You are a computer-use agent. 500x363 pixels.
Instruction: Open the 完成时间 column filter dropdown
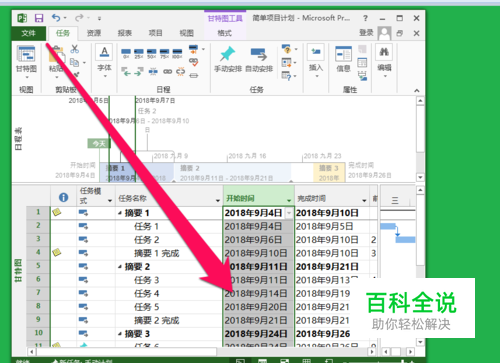pyautogui.click(x=364, y=201)
